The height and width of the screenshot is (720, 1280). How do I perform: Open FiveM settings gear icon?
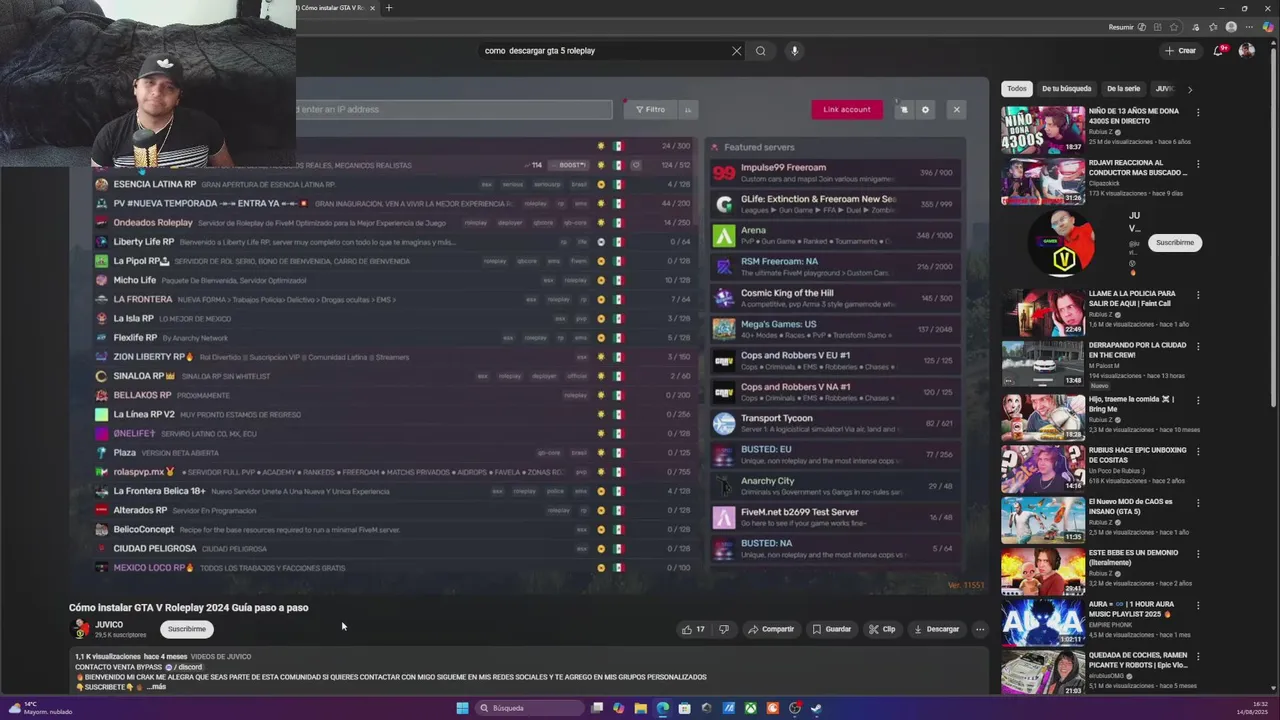click(925, 110)
